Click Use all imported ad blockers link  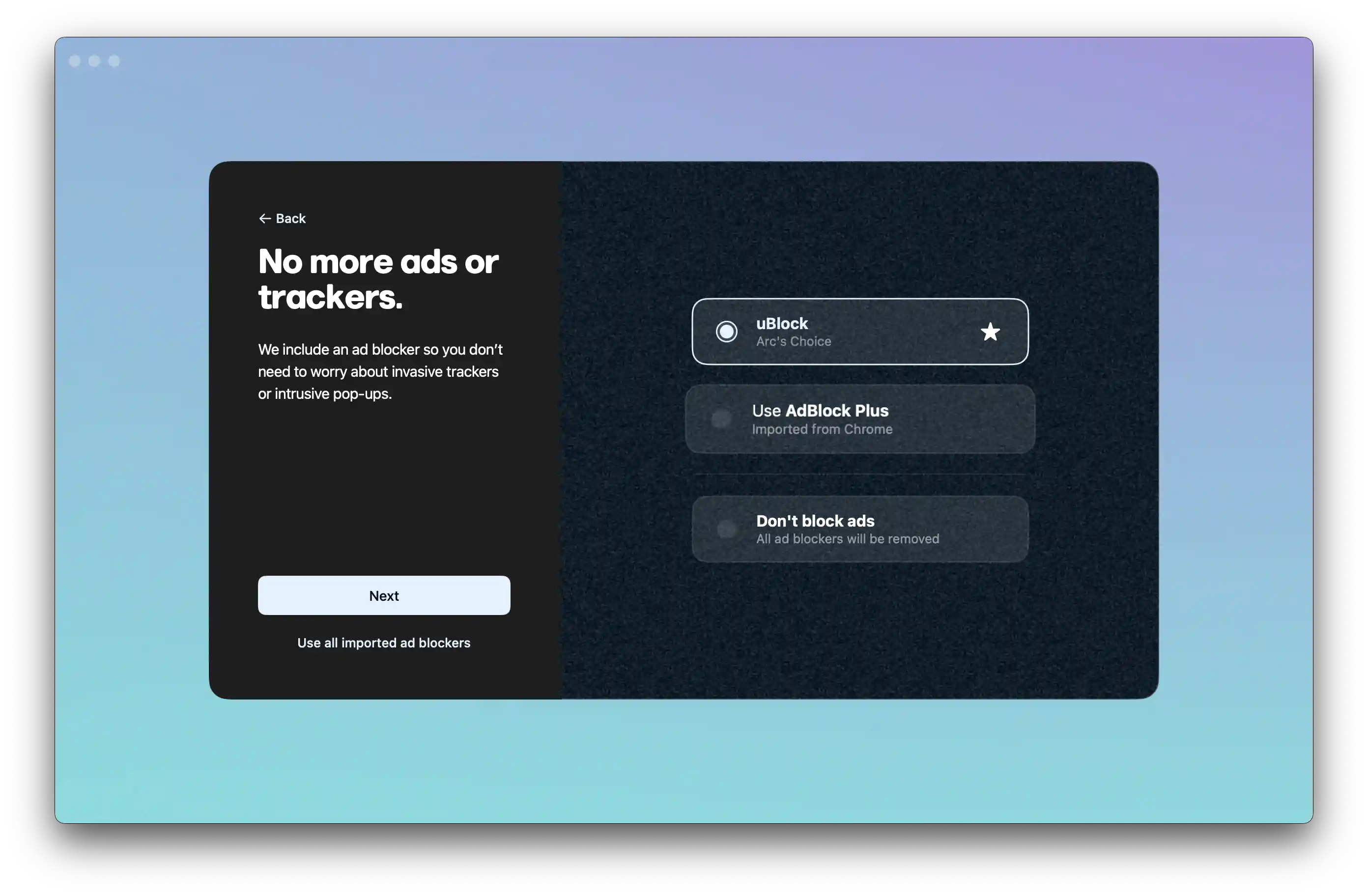point(383,643)
